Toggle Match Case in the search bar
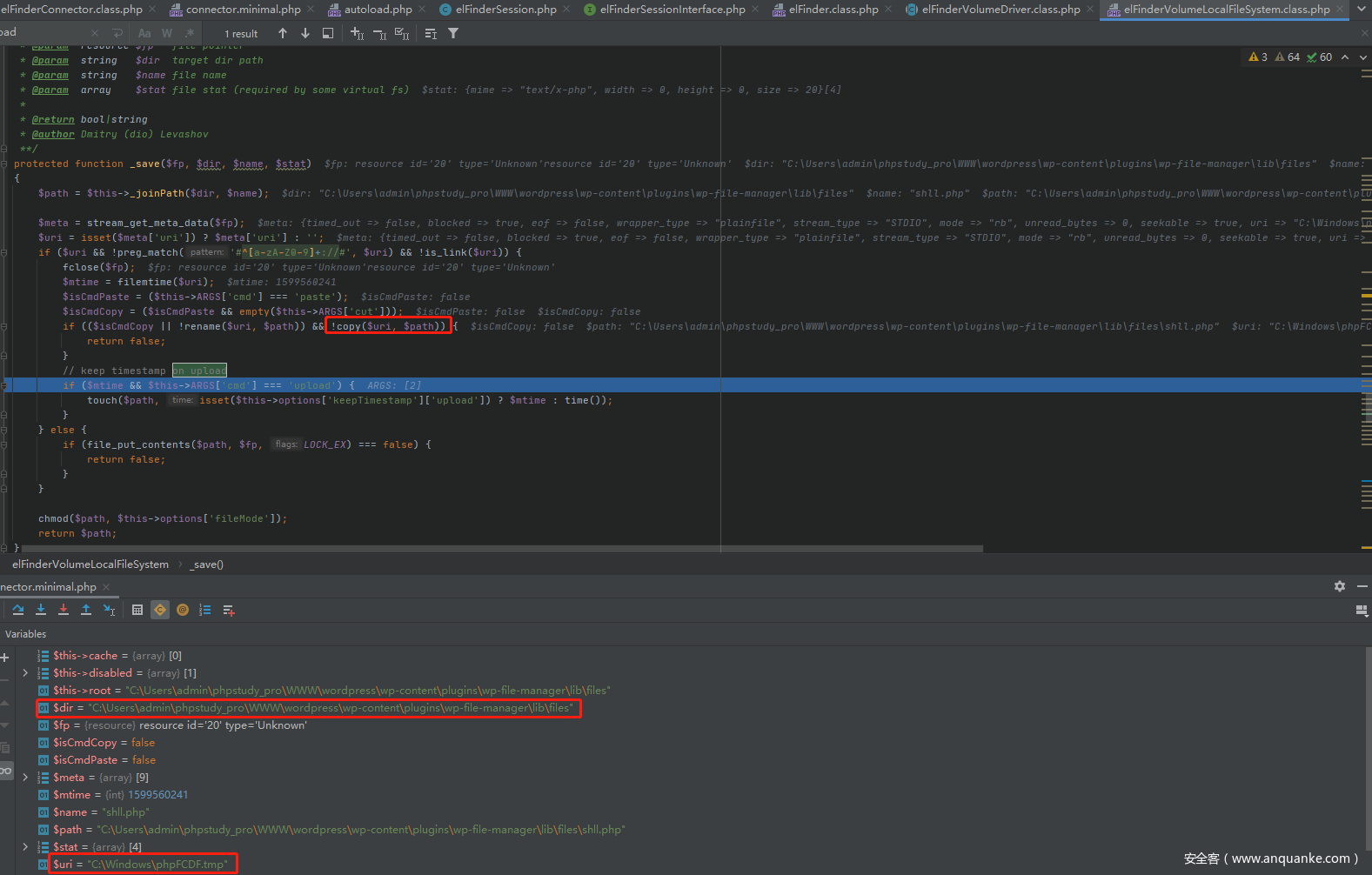Viewport: 1372px width, 875px height. [x=144, y=33]
